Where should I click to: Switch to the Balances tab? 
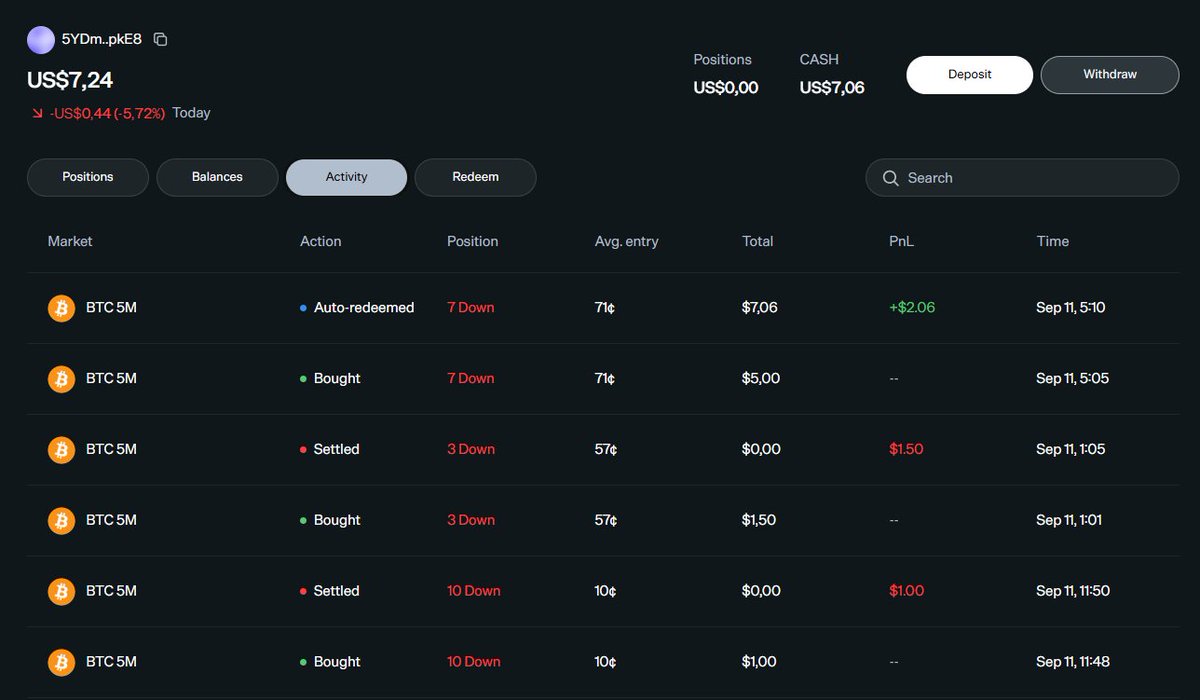coord(217,177)
